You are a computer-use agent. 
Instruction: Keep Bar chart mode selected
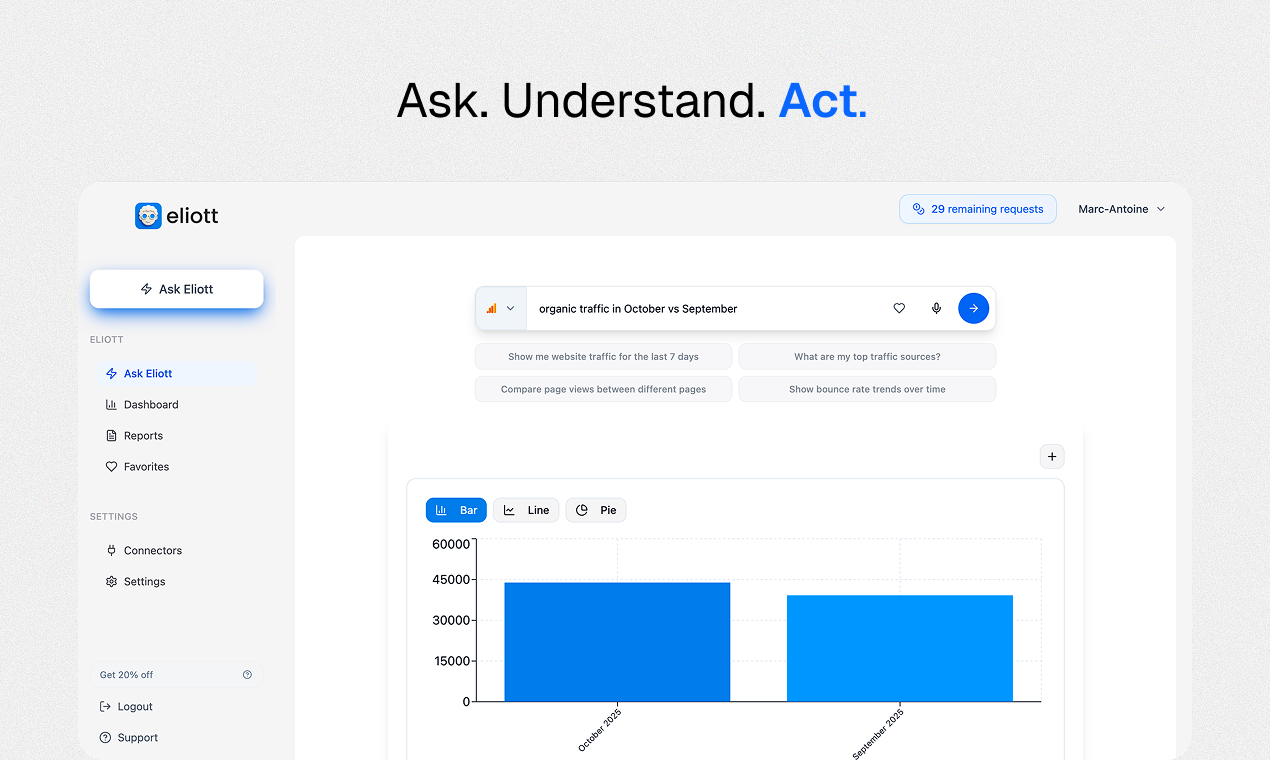click(456, 509)
